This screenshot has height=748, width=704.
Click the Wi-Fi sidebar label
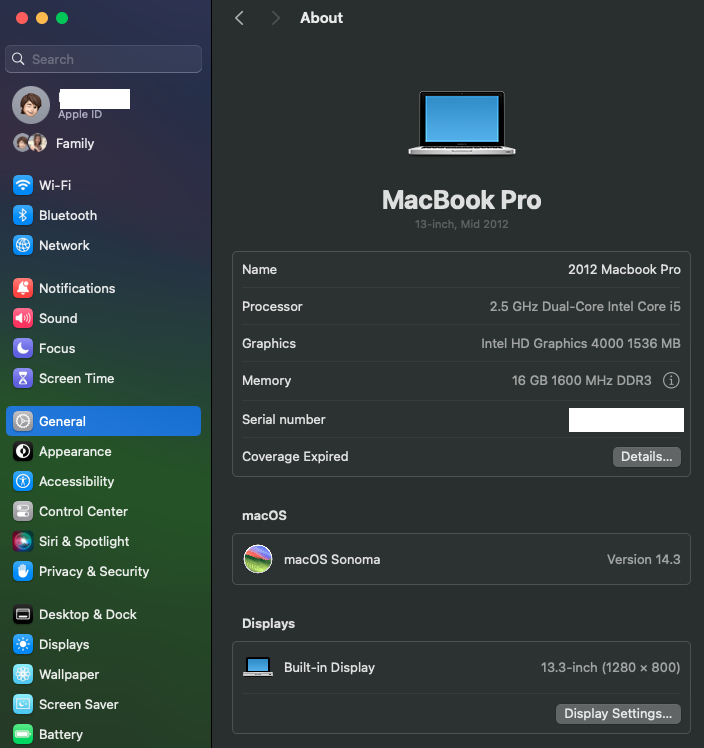[55, 185]
